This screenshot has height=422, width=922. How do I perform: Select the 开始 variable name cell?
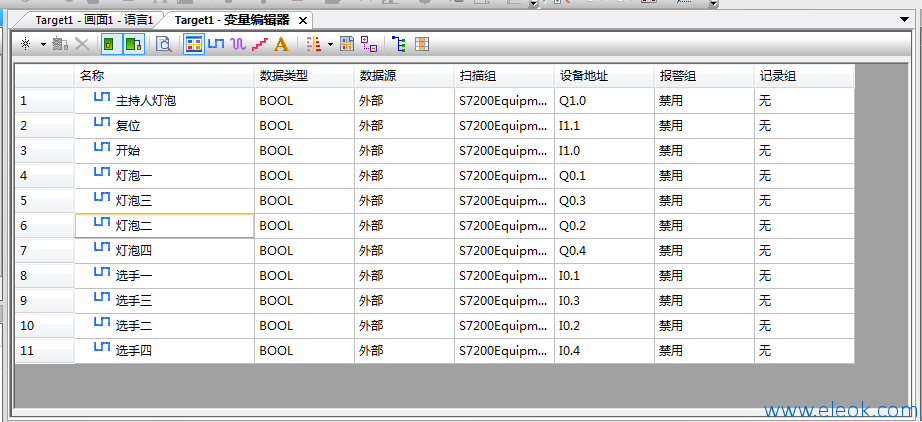(x=165, y=150)
